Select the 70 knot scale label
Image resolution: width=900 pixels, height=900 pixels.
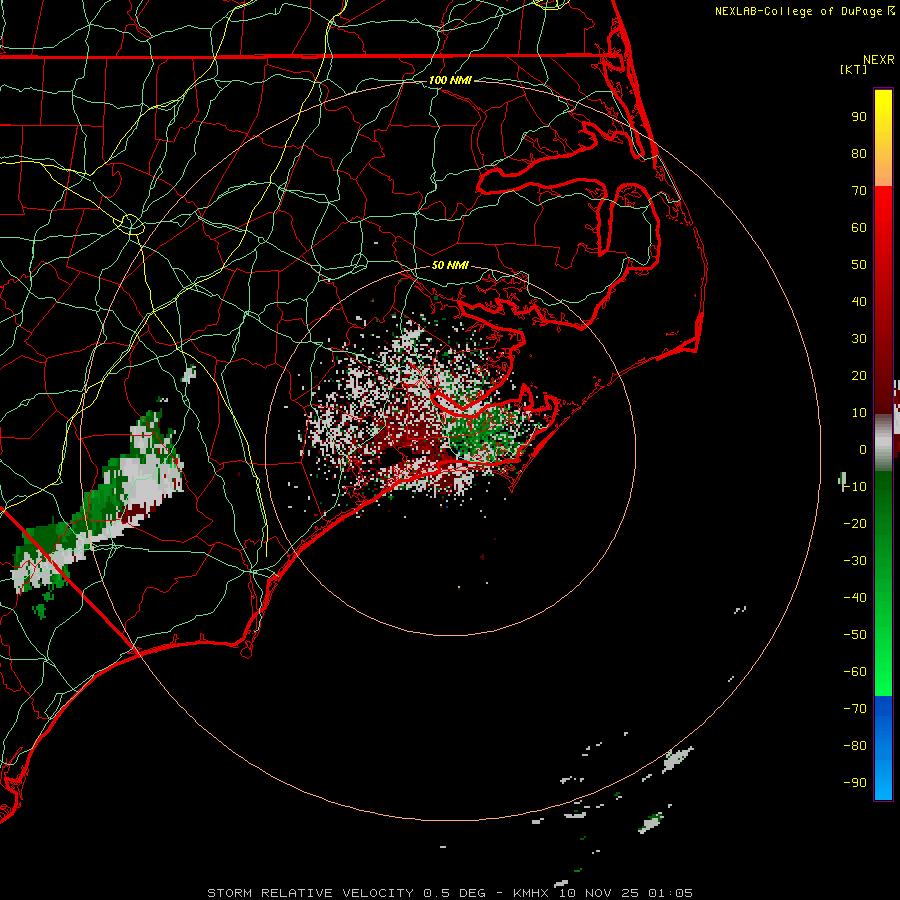859,191
